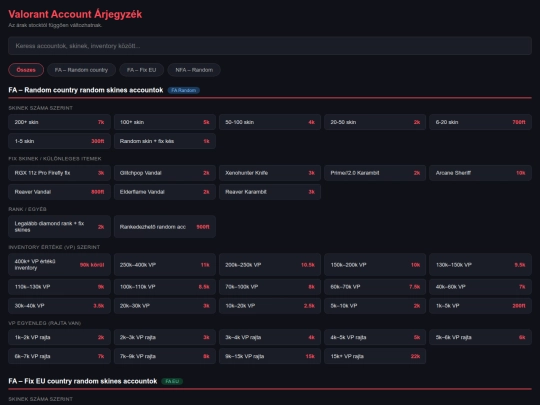Click the Random skin + fix kés card

[x=165, y=141]
